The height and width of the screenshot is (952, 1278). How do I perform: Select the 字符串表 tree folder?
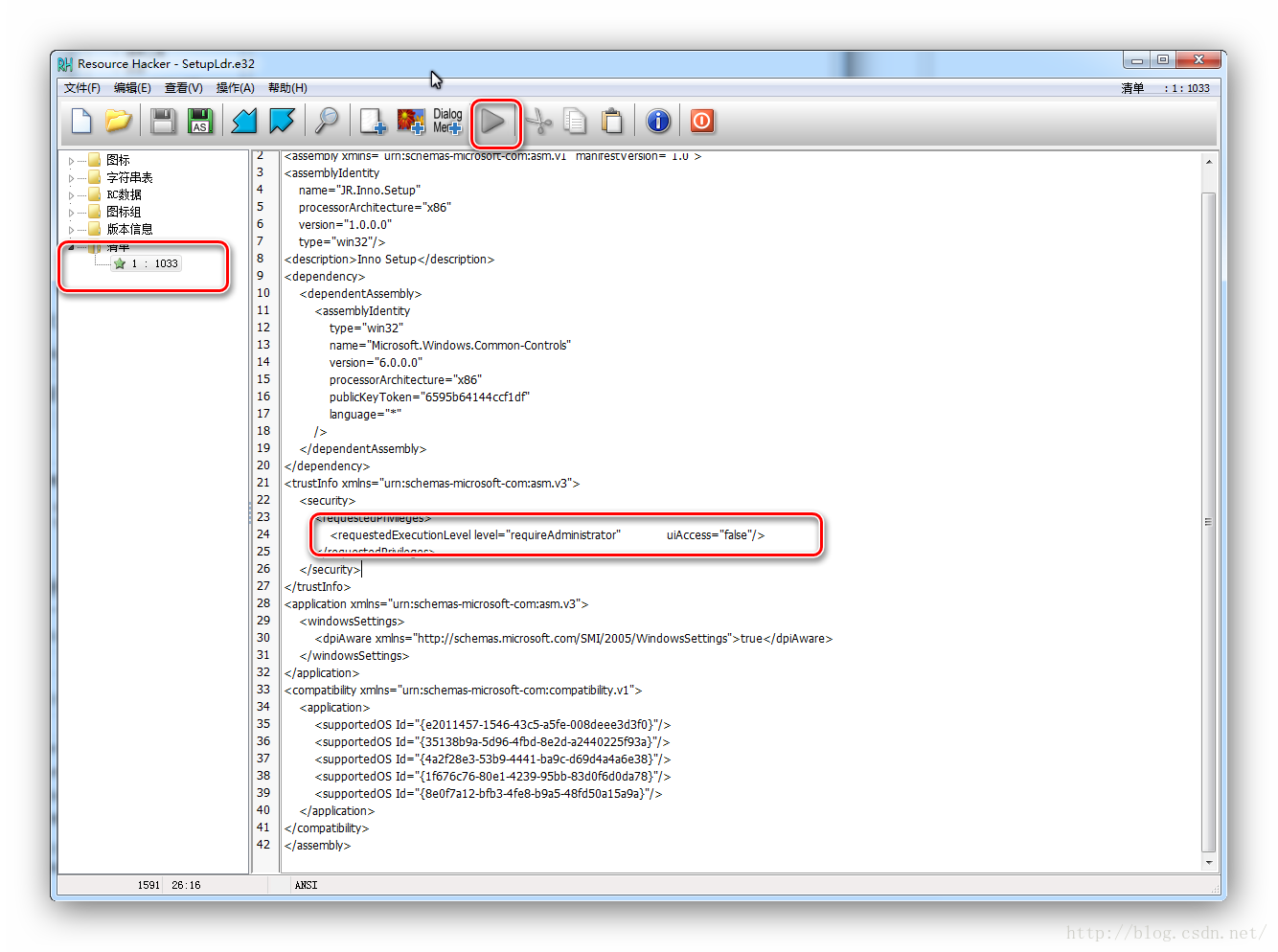[129, 177]
